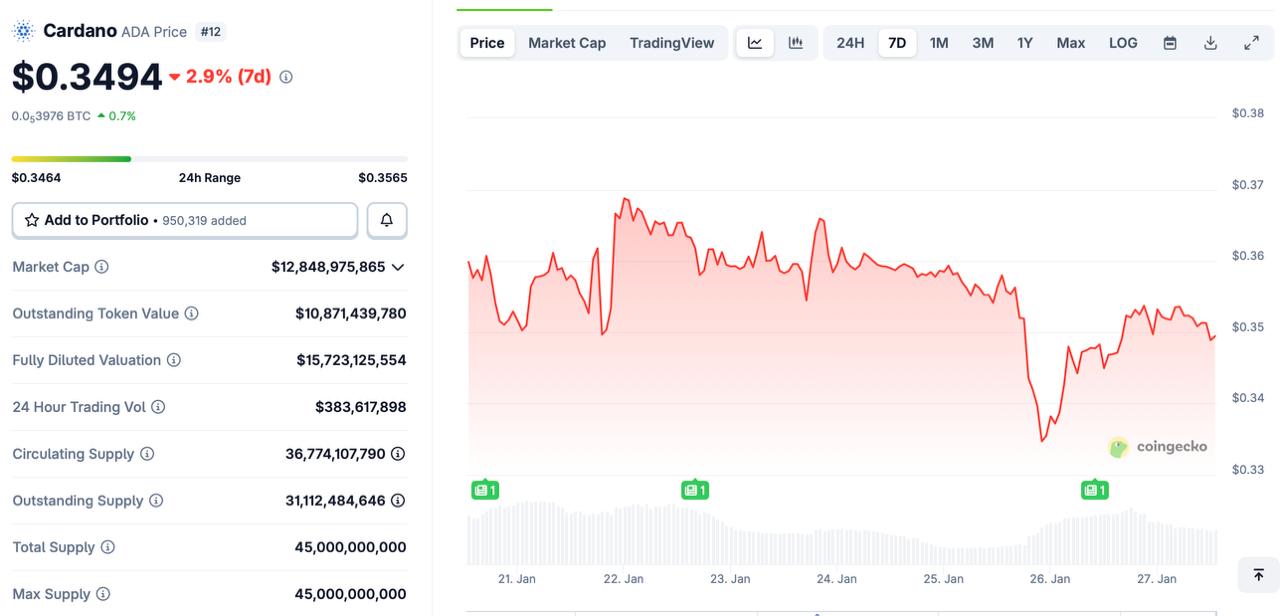Switch to candlestick chart view
1280x616 pixels.
coord(795,42)
